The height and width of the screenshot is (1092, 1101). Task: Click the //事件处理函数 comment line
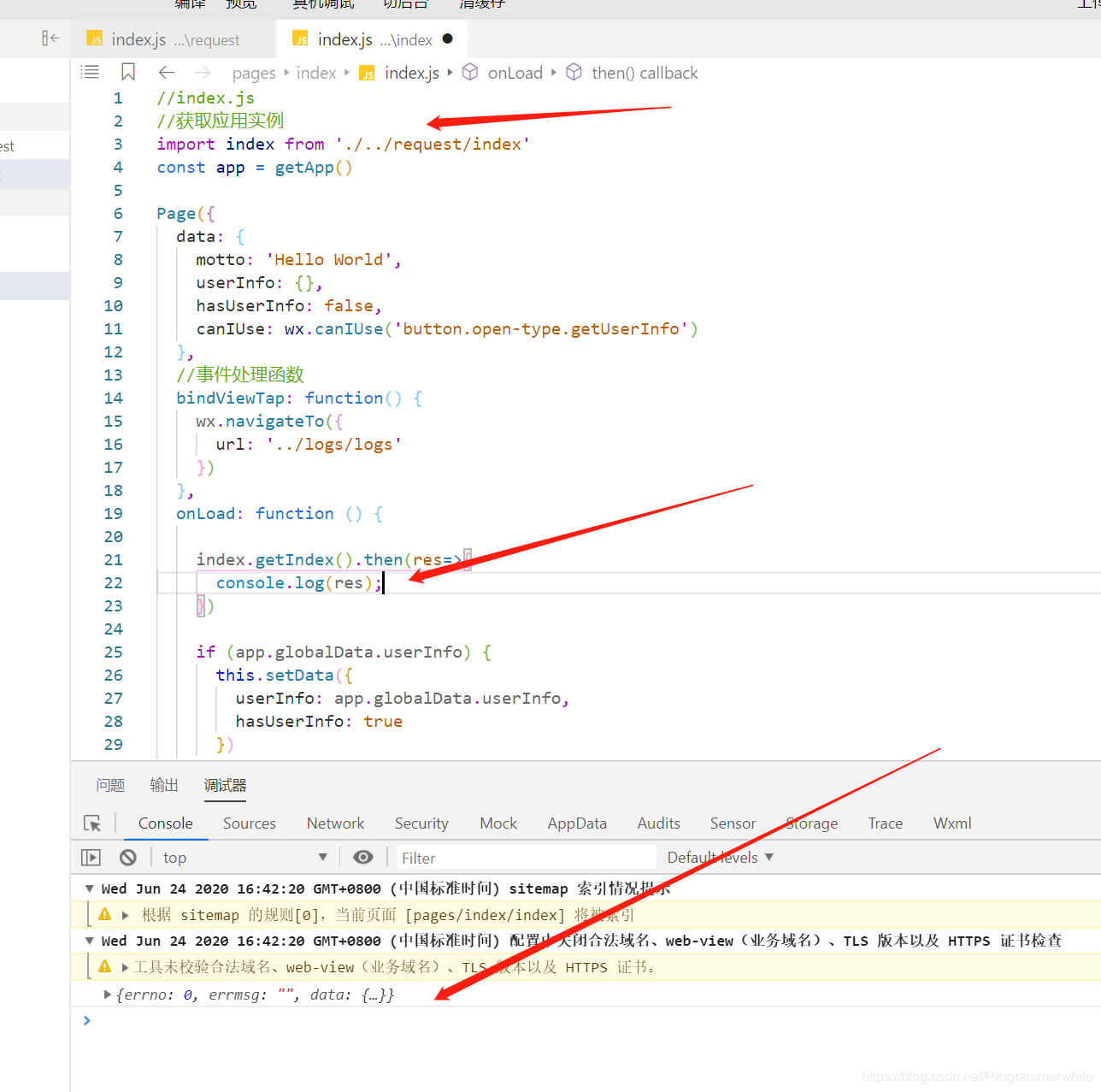tap(240, 375)
